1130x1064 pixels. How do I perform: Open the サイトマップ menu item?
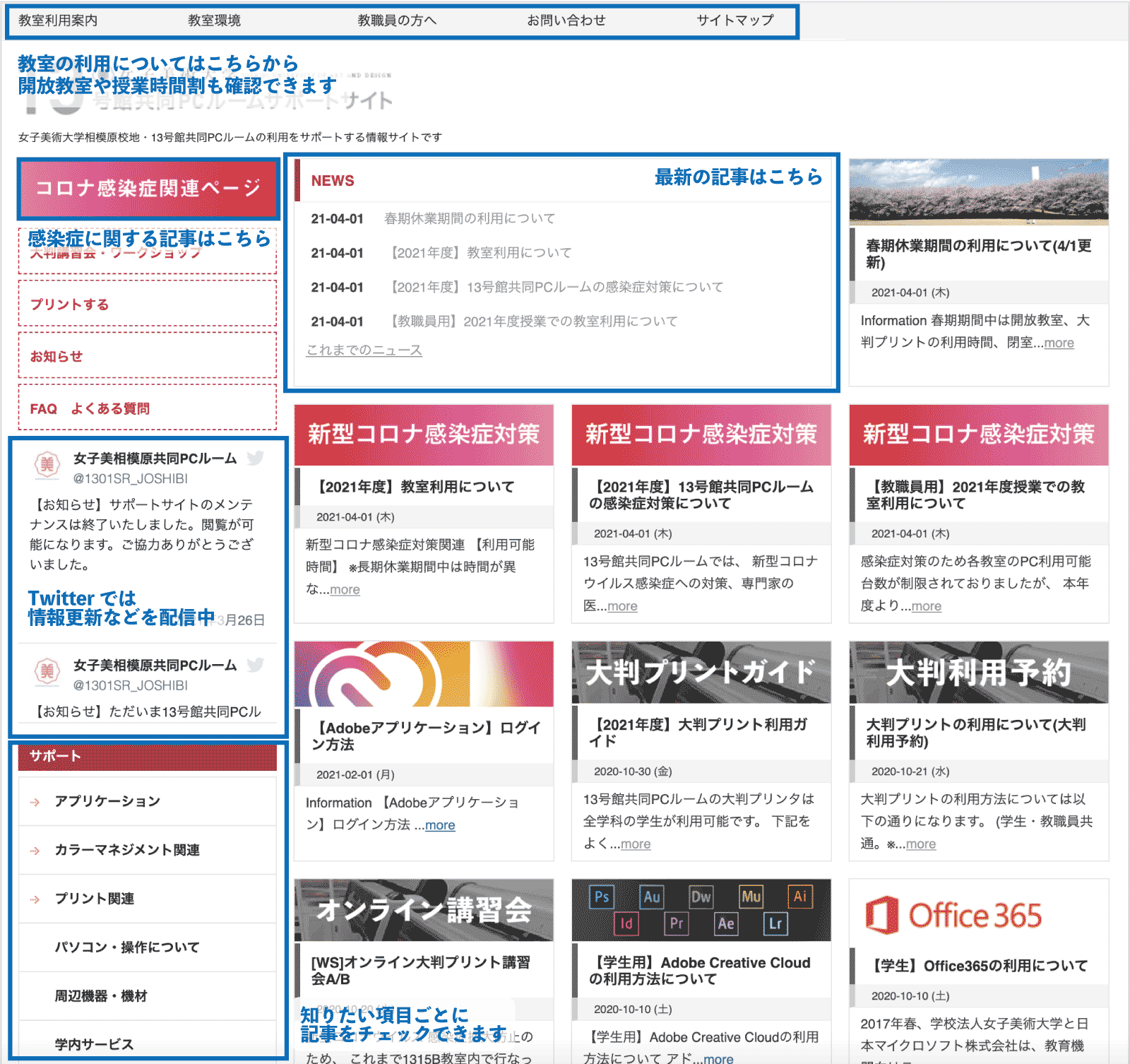pos(734,20)
